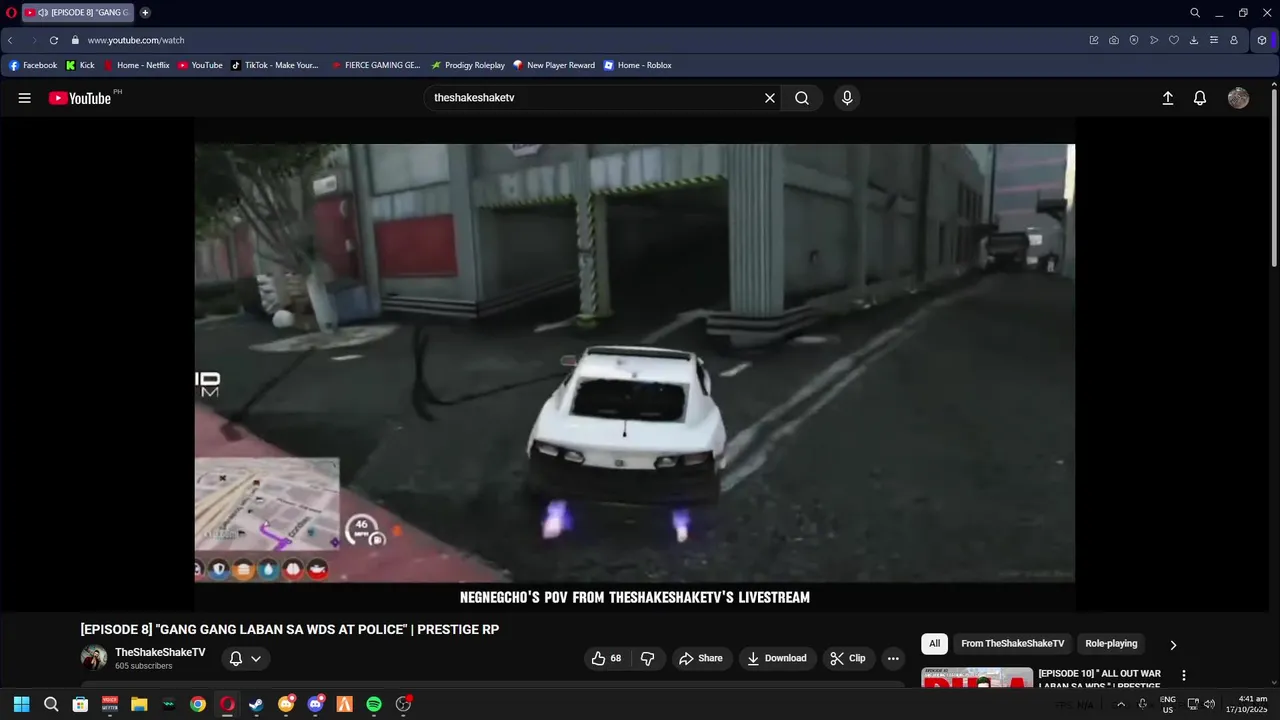Select From TheShakeShakeTV chip
Screen dimensions: 1280x720
pyautogui.click(x=1012, y=644)
